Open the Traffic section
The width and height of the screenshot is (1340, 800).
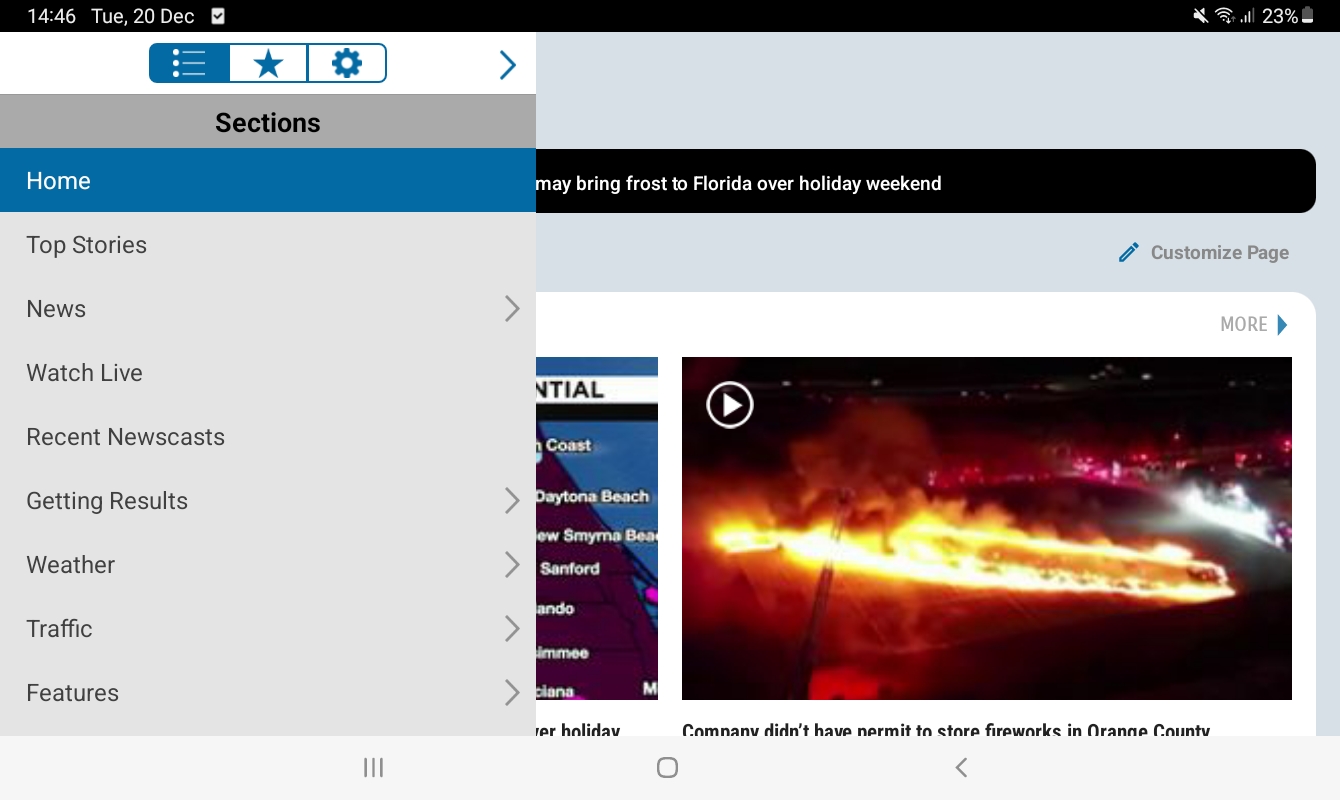[x=268, y=629]
